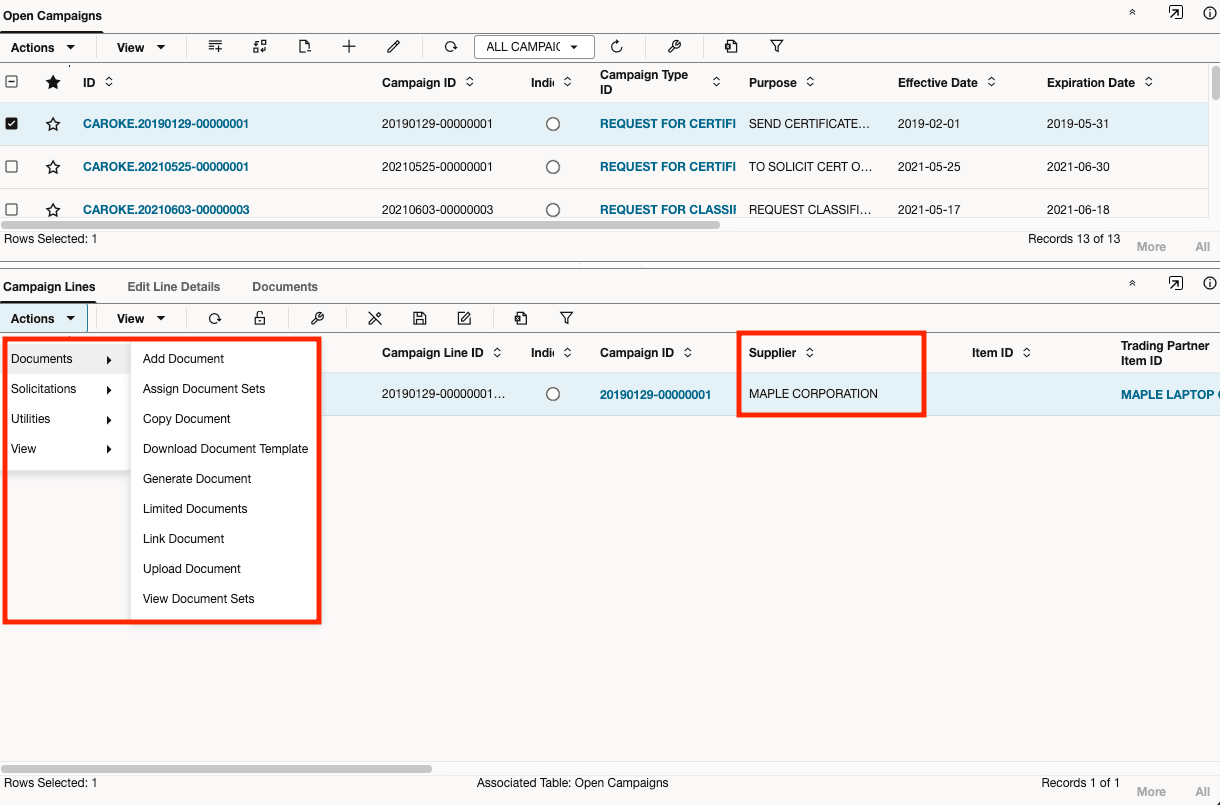Click the plus icon in Open Campaigns toolbar
Screen dimensions: 1220x805
pyautogui.click(x=349, y=47)
